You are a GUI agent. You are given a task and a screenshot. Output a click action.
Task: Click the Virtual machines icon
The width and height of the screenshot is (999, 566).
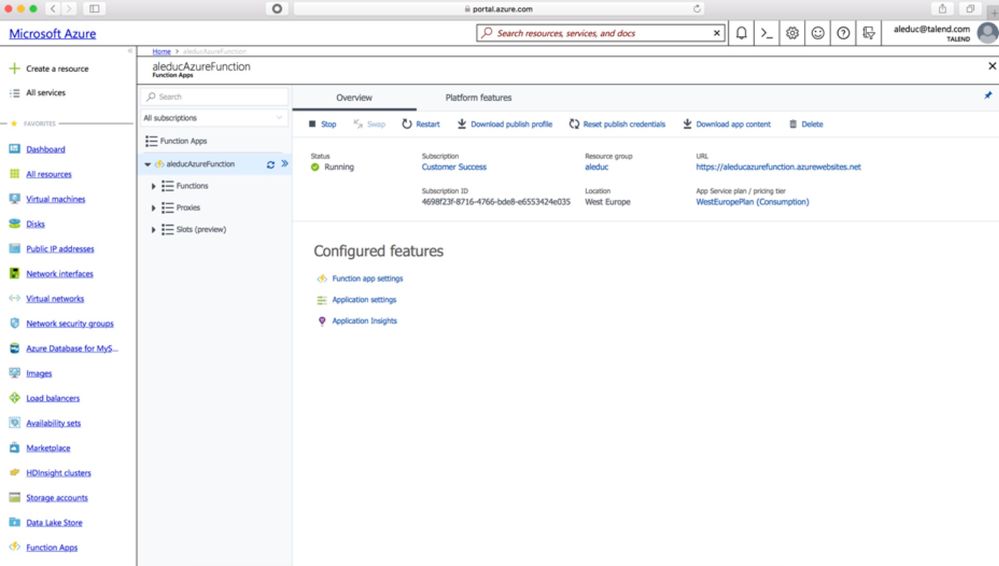pos(15,198)
